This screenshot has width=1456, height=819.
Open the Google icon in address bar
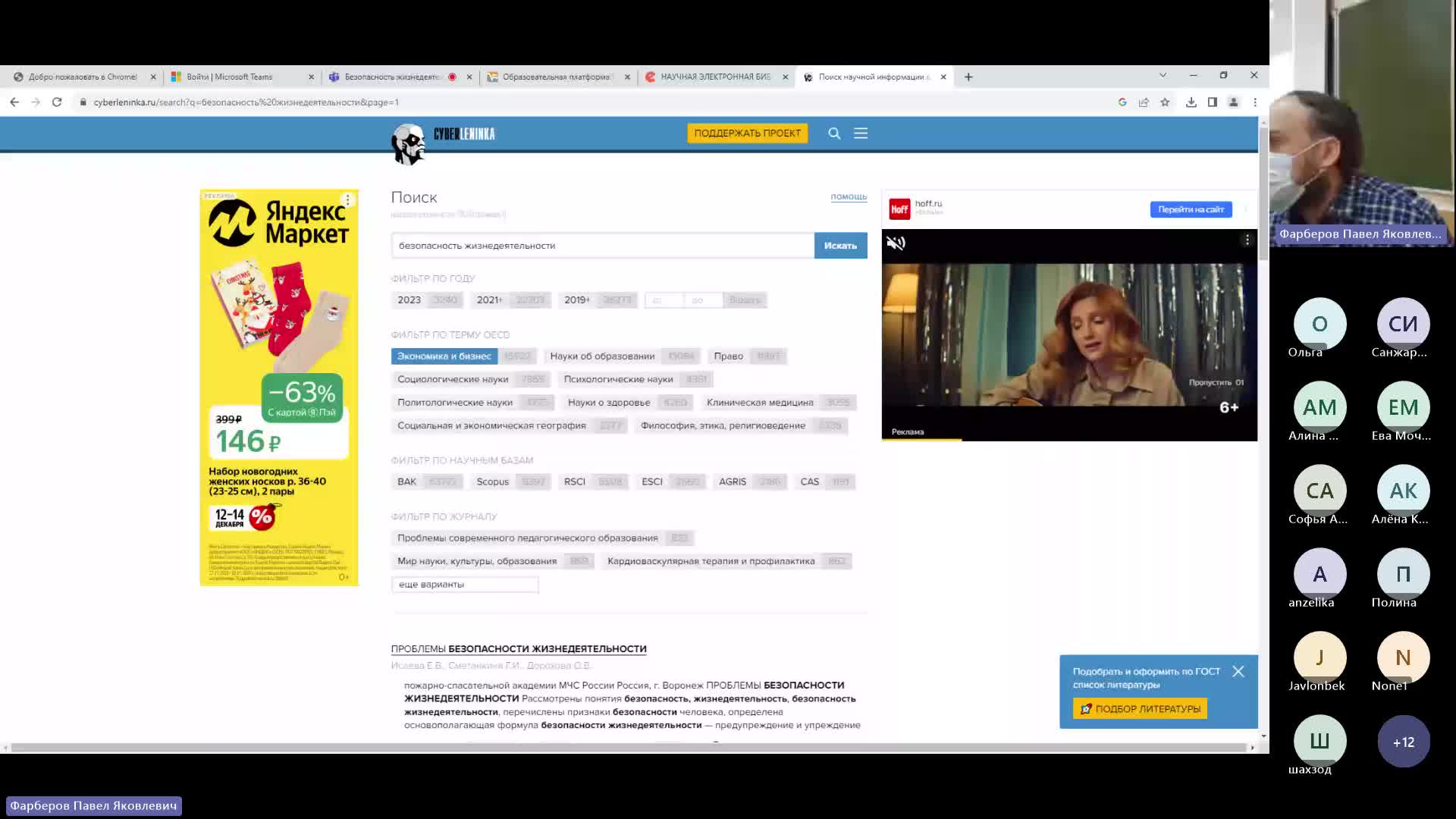1122,102
